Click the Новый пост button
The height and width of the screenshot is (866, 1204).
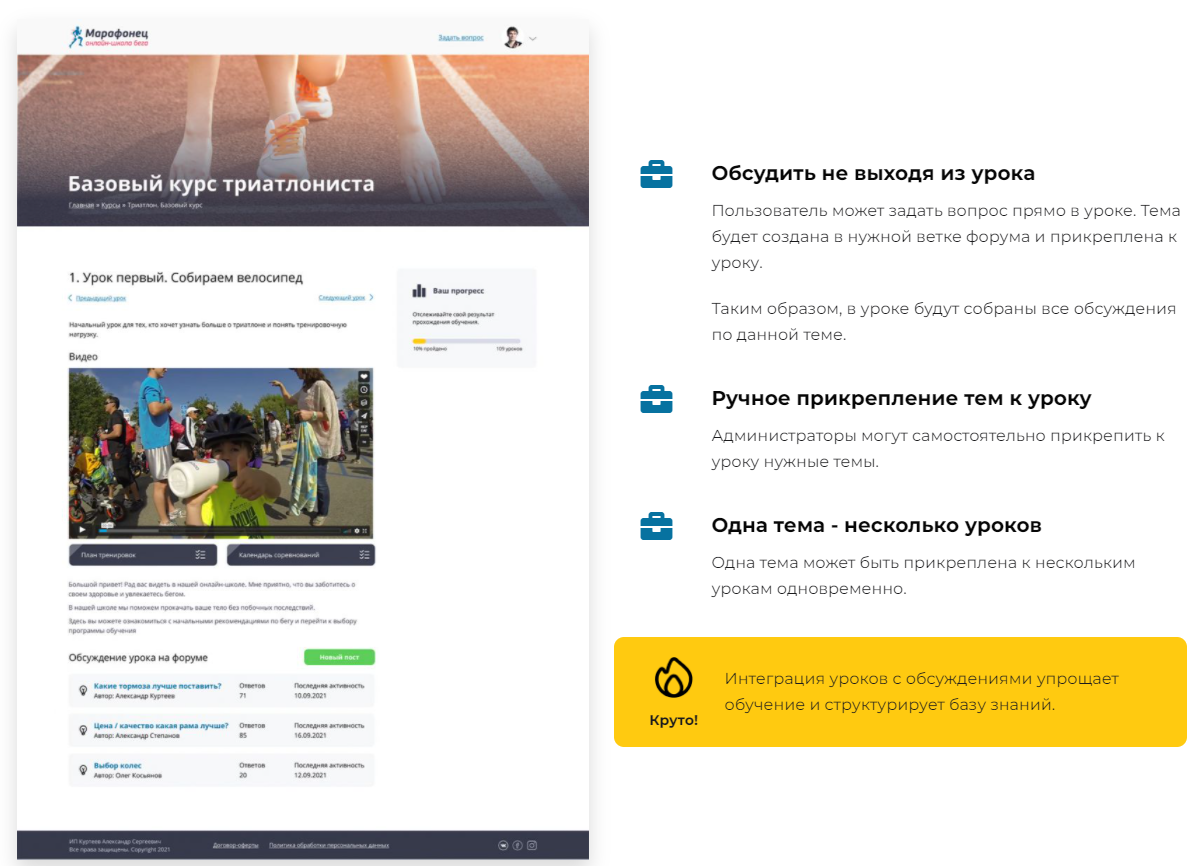[339, 657]
